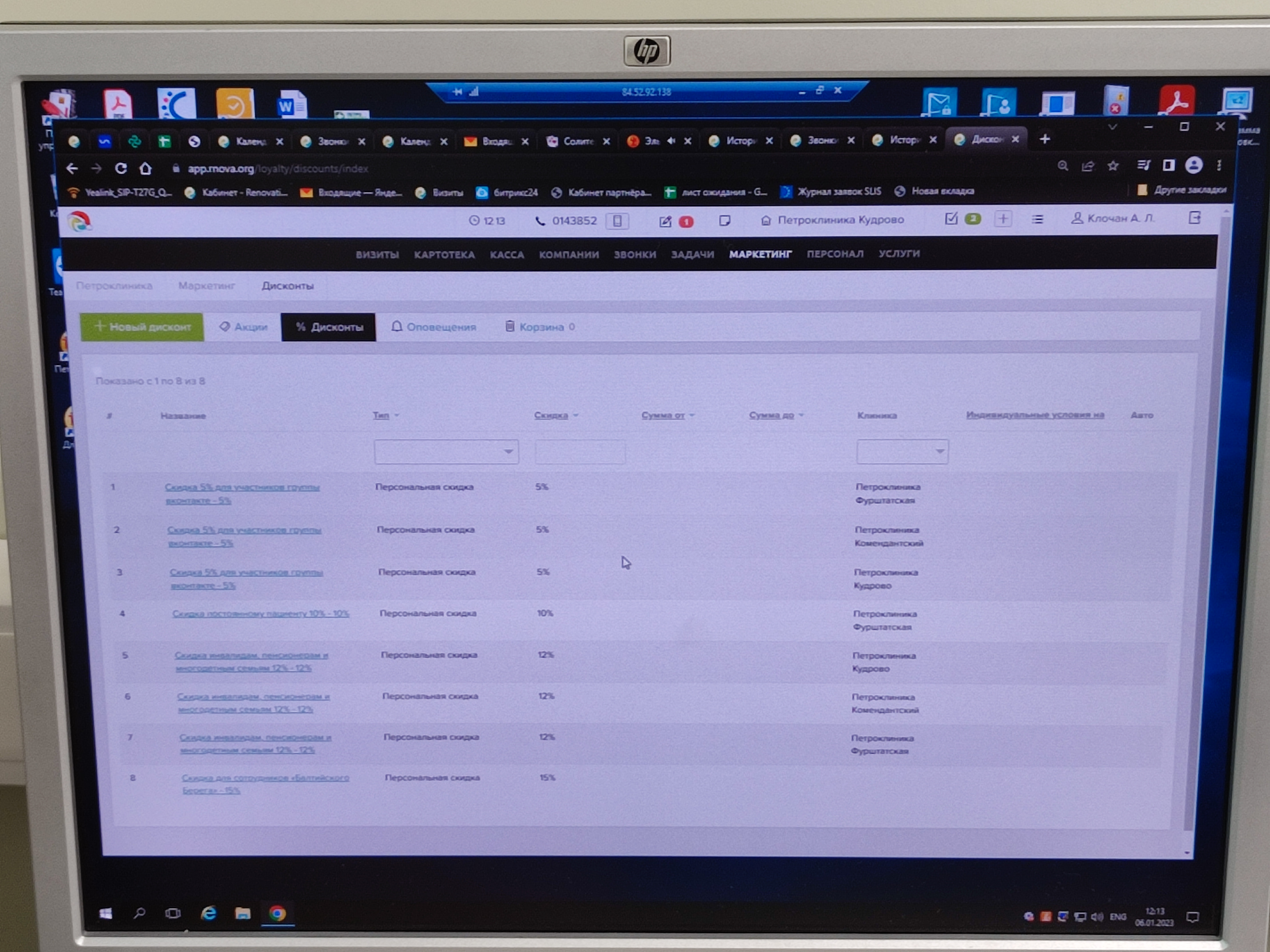Click the Скидка filter input field
Viewport: 1270px width, 952px height.
(x=580, y=452)
